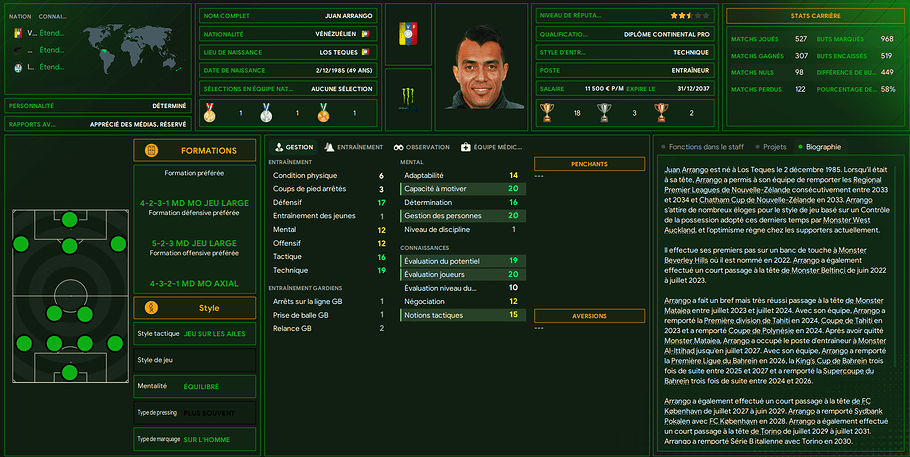Open the Mentalité Équilibré dropdown

pos(194,387)
